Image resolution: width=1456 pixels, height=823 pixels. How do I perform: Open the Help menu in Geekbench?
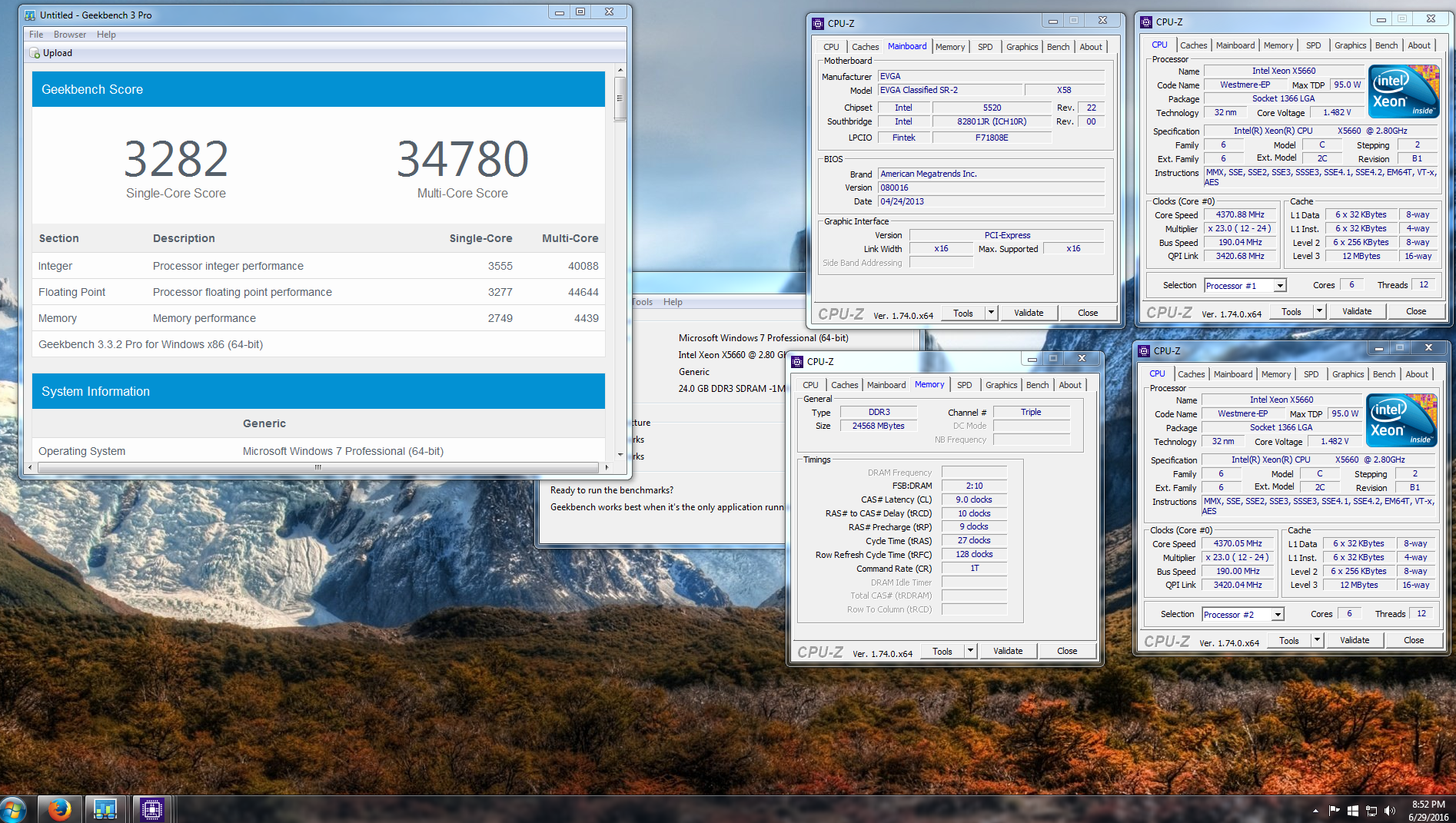tap(106, 35)
